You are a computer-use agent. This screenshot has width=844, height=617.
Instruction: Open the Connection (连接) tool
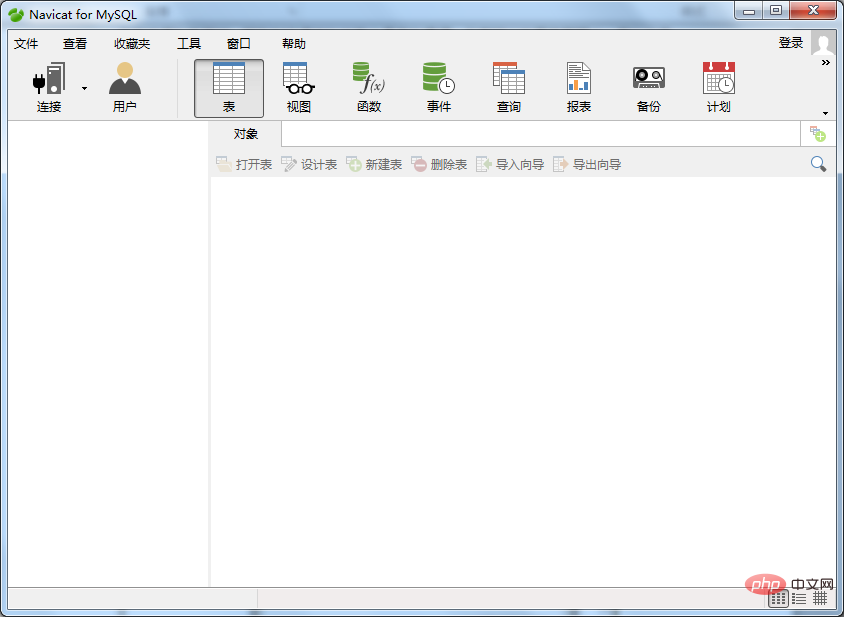pos(48,88)
